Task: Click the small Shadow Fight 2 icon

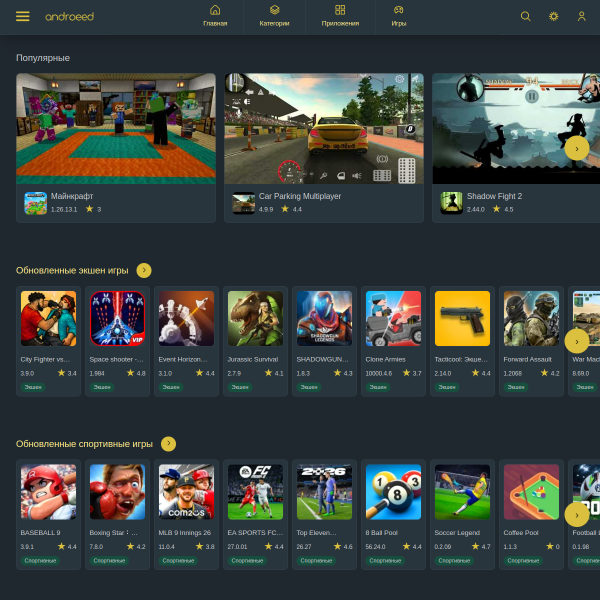Action: (452, 203)
